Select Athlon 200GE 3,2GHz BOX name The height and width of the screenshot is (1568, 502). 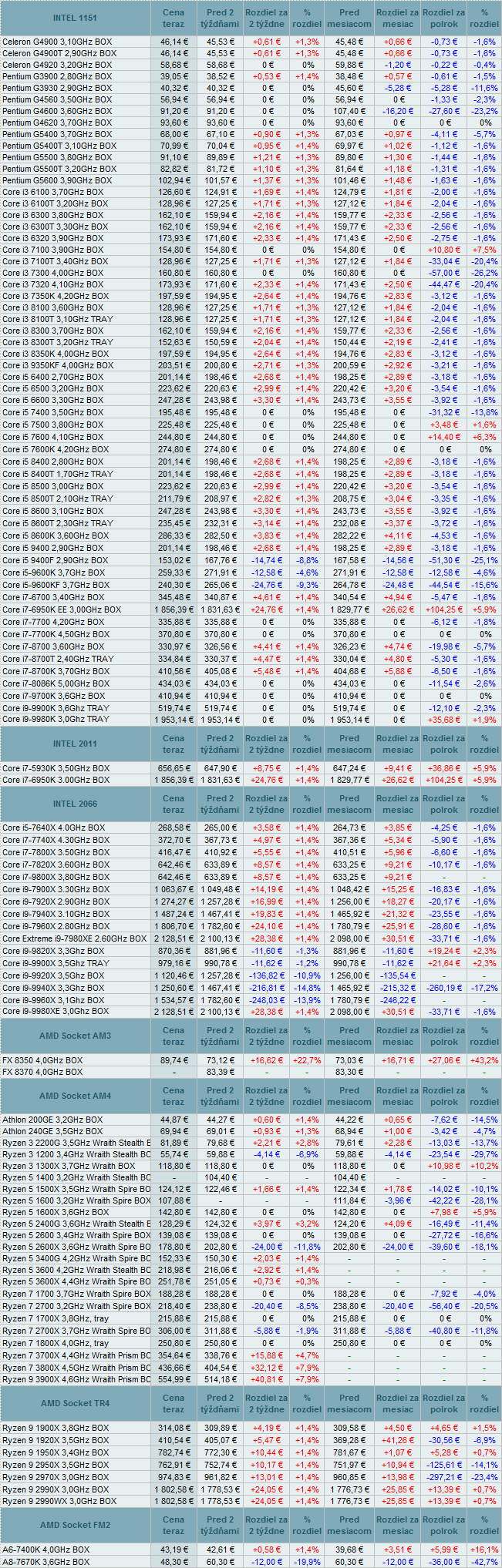pyautogui.click(x=52, y=1120)
